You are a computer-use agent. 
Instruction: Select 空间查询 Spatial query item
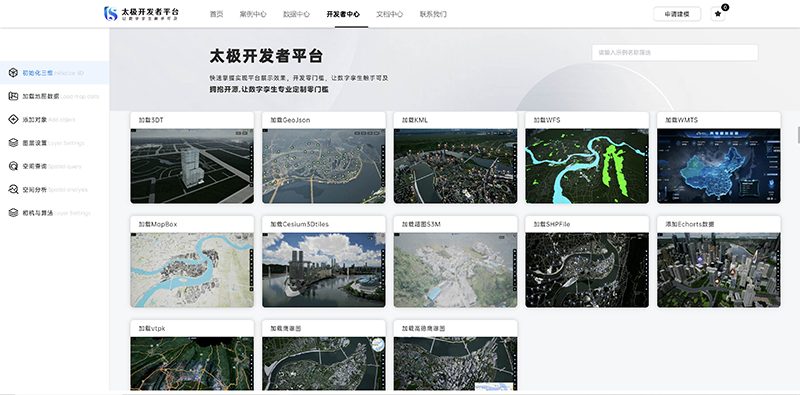pos(55,166)
